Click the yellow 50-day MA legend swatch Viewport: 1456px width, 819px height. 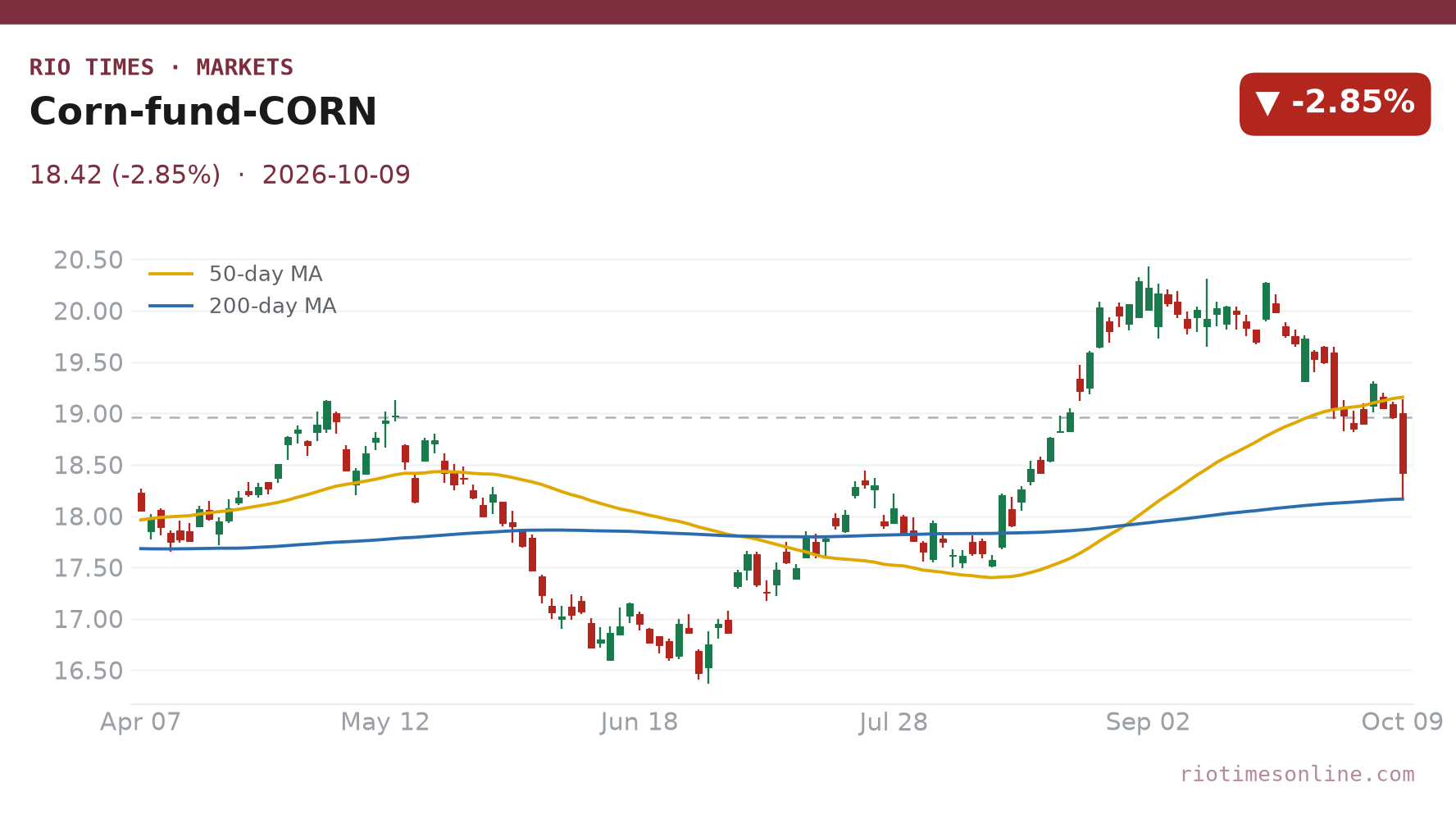(171, 274)
